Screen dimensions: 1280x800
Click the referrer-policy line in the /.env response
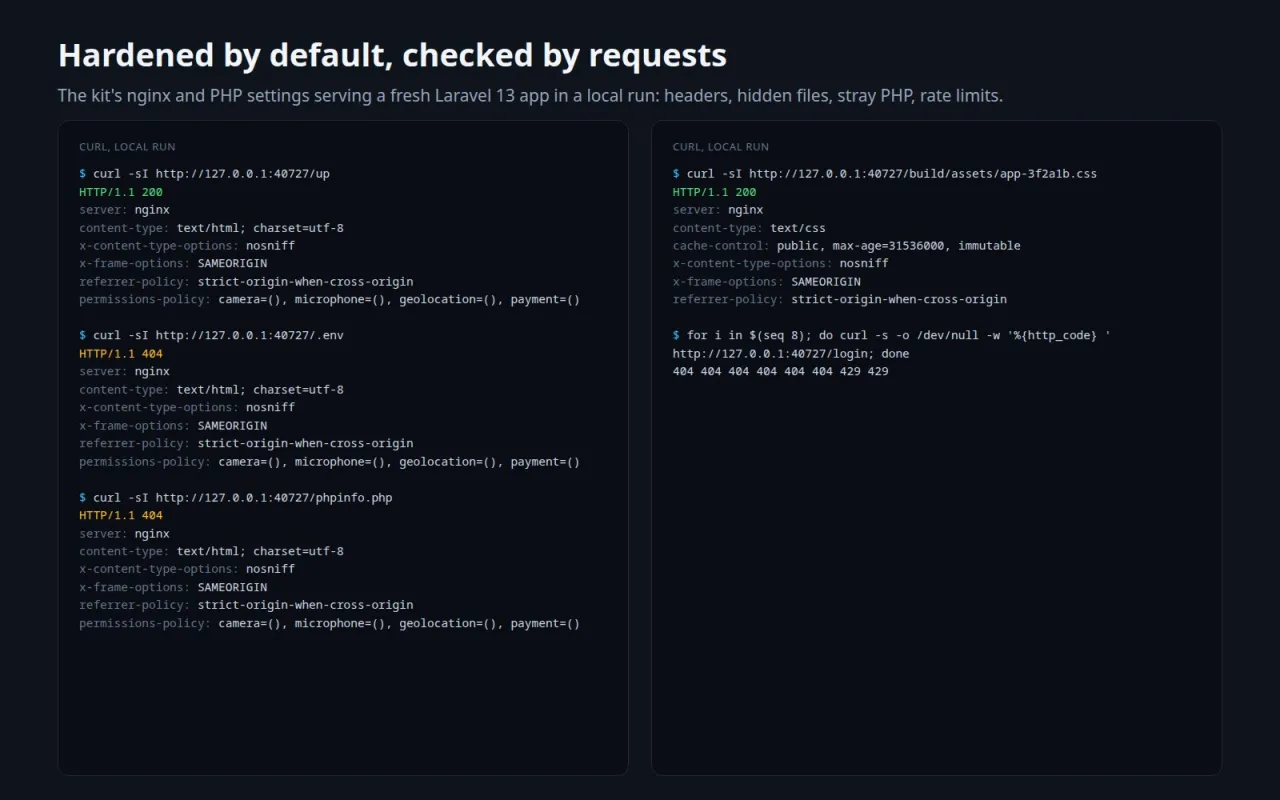click(246, 443)
